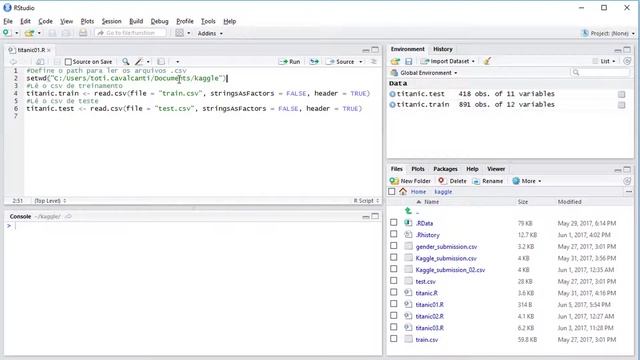Open console working directory arrow icon

(68, 216)
